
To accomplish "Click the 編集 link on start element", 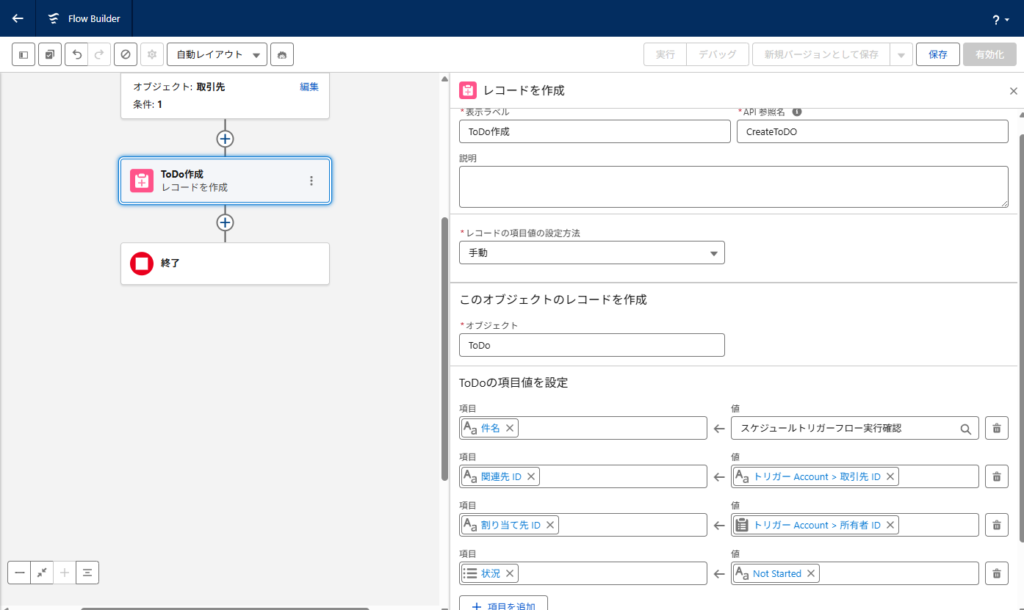I will 309,87.
